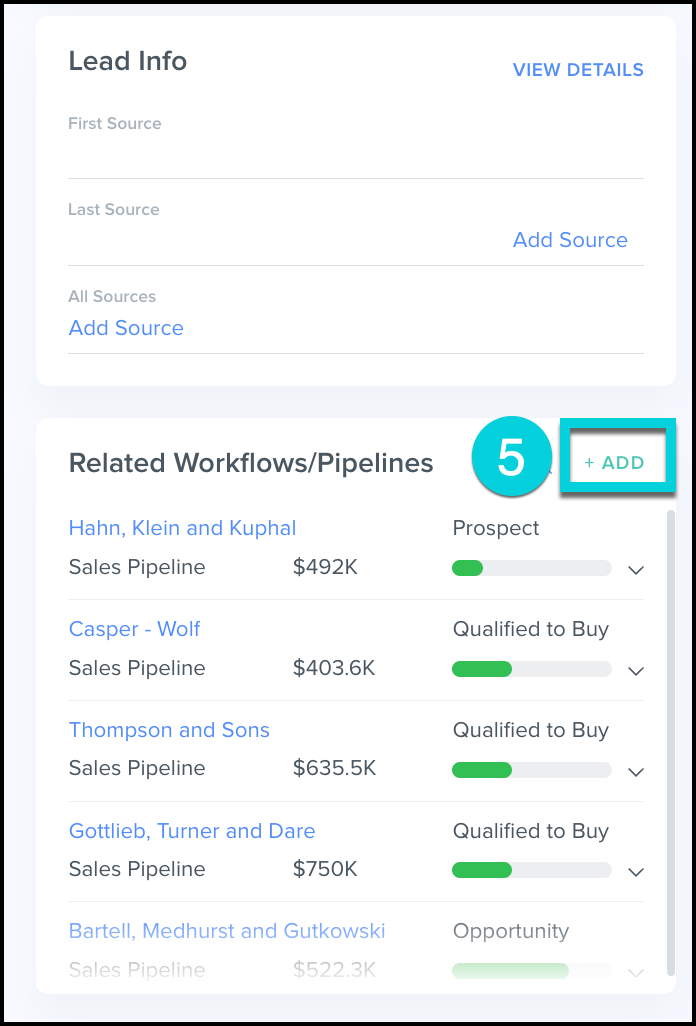Click Add Source under All Sources
This screenshot has height=1026, width=696.
(126, 328)
